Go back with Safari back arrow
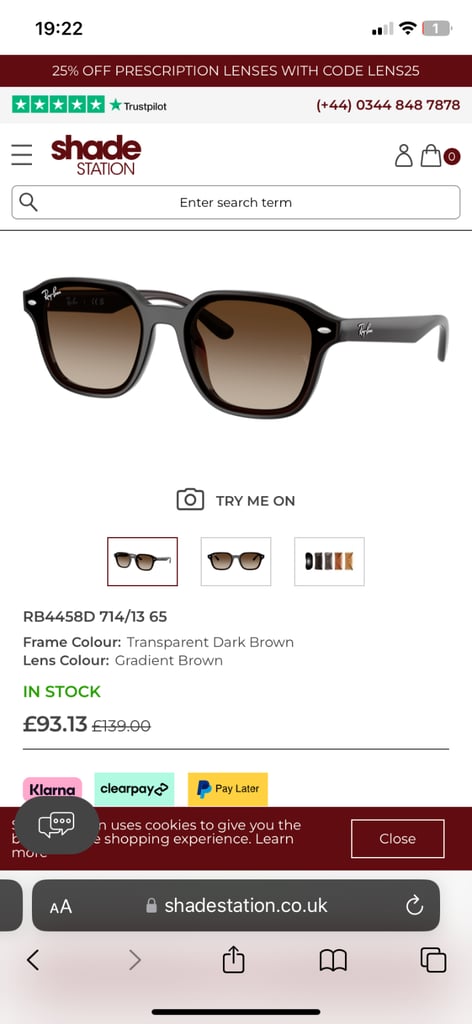This screenshot has height=1024, width=472. (x=33, y=960)
